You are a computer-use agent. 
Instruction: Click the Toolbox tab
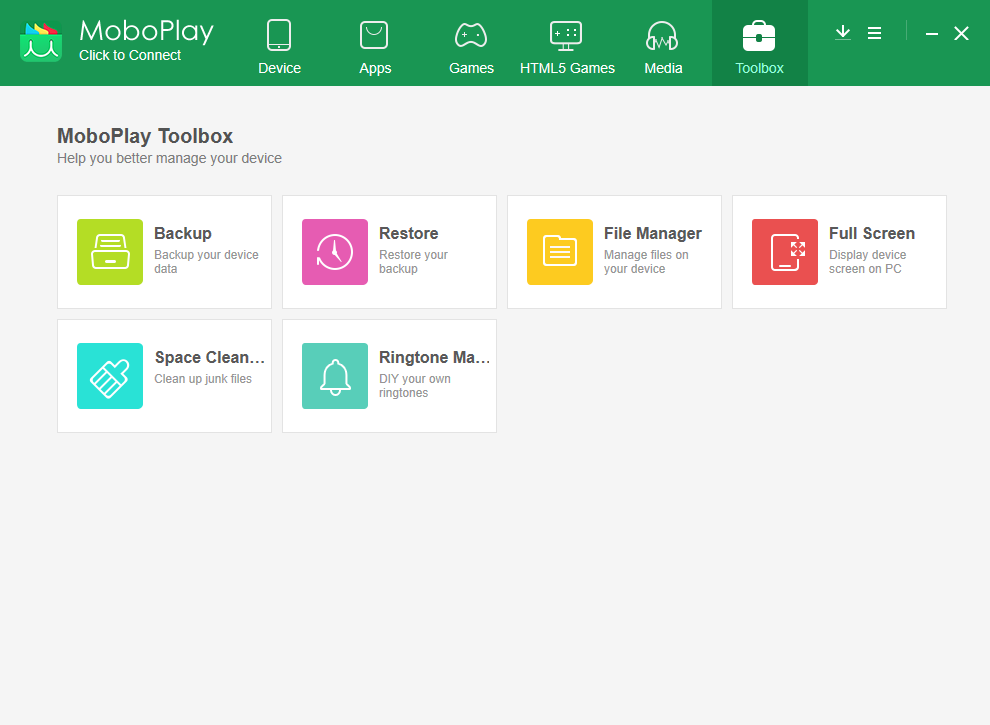[759, 45]
